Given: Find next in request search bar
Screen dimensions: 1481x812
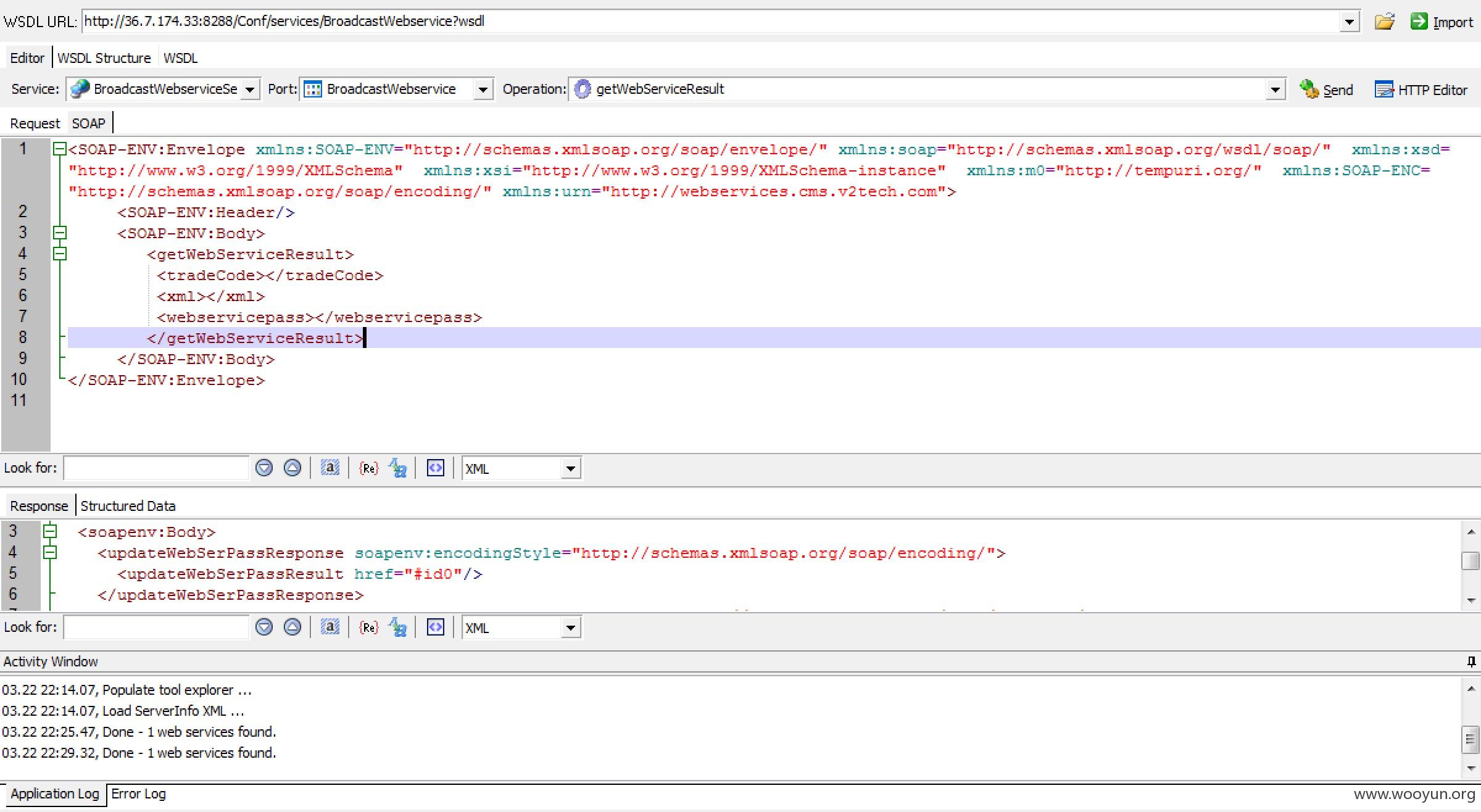Looking at the screenshot, I should pos(264,468).
